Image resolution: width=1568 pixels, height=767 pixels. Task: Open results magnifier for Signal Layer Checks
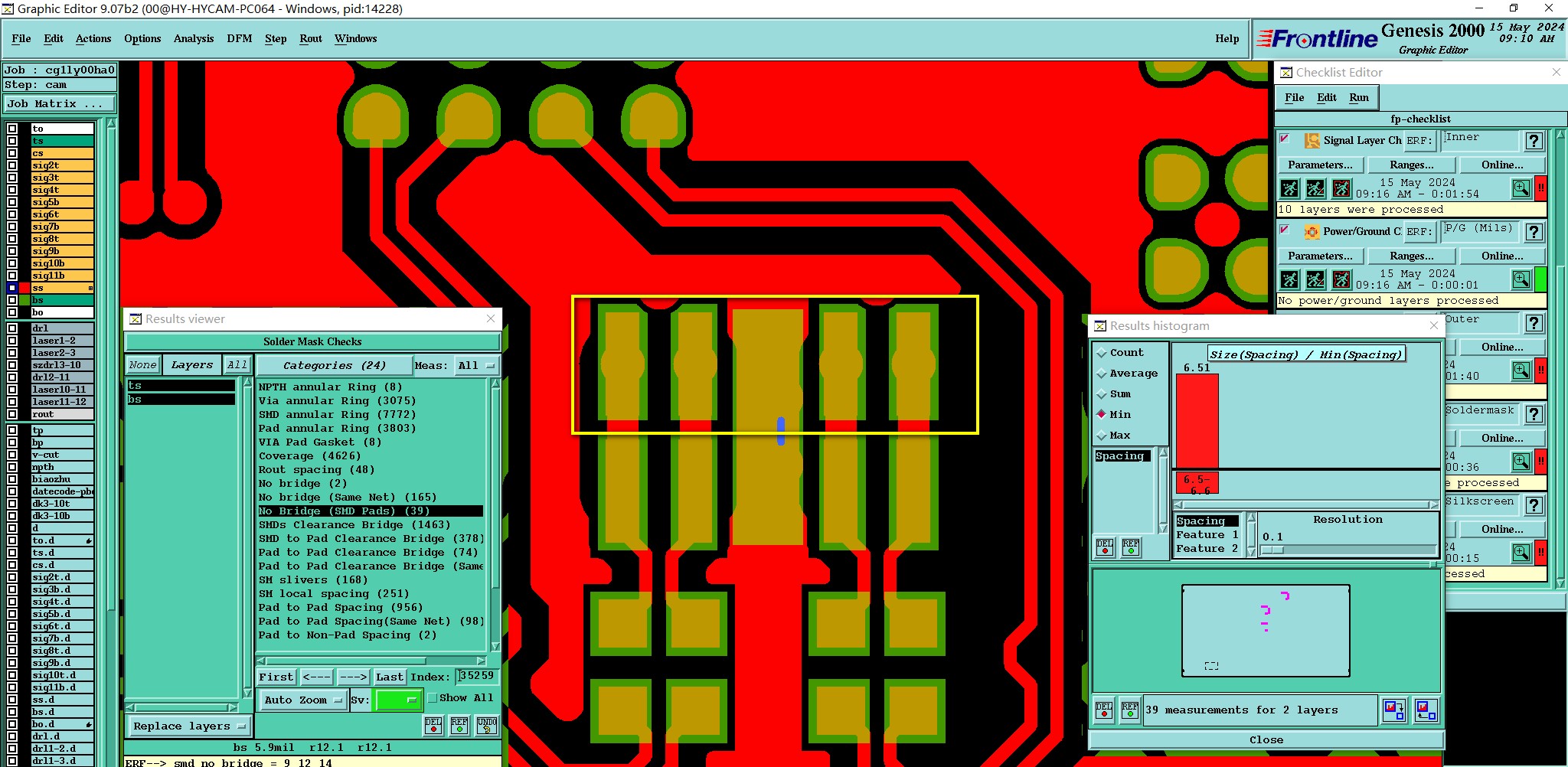pos(1521,188)
